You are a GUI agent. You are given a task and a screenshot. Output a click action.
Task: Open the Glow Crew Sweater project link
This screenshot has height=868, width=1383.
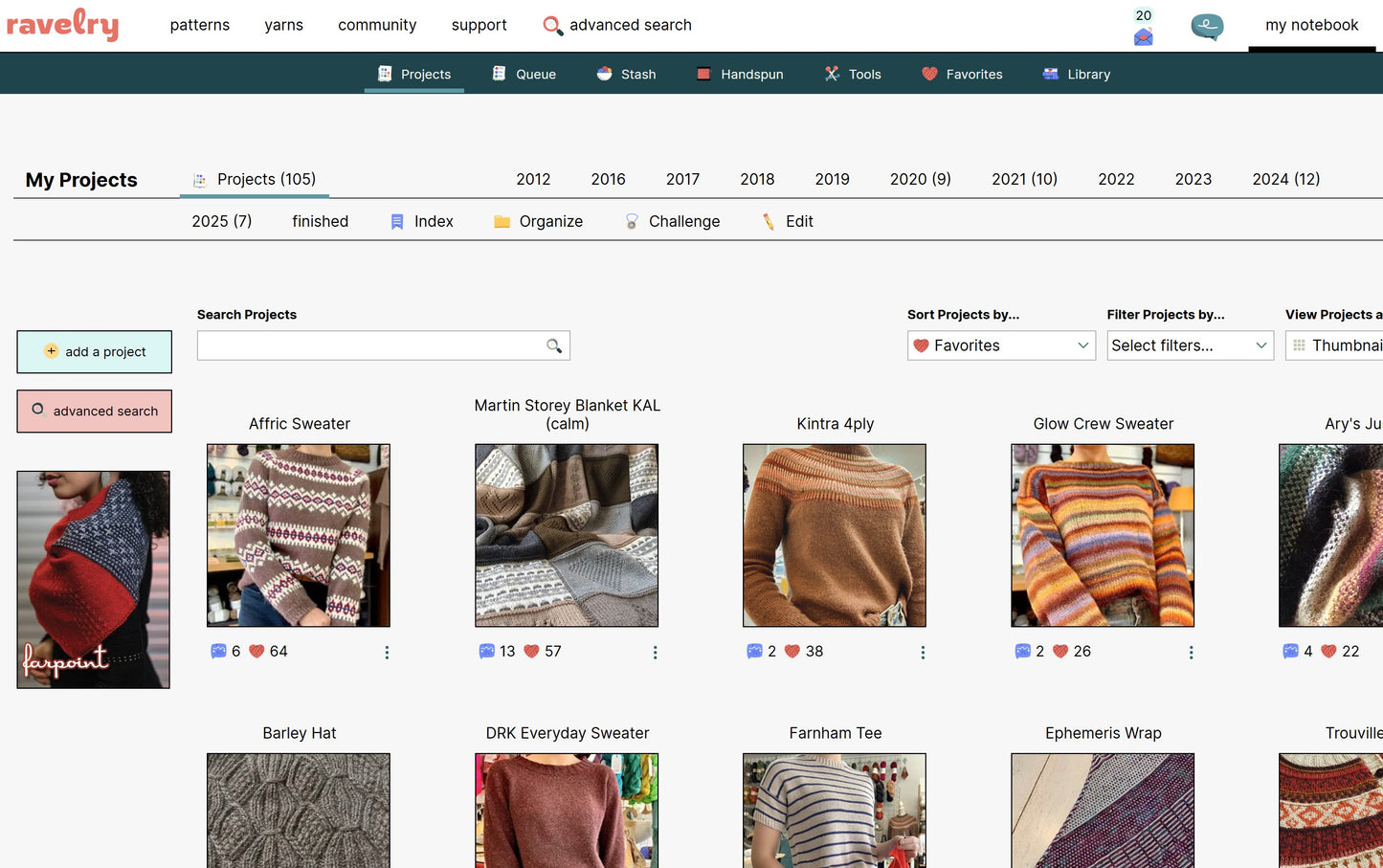(1103, 423)
